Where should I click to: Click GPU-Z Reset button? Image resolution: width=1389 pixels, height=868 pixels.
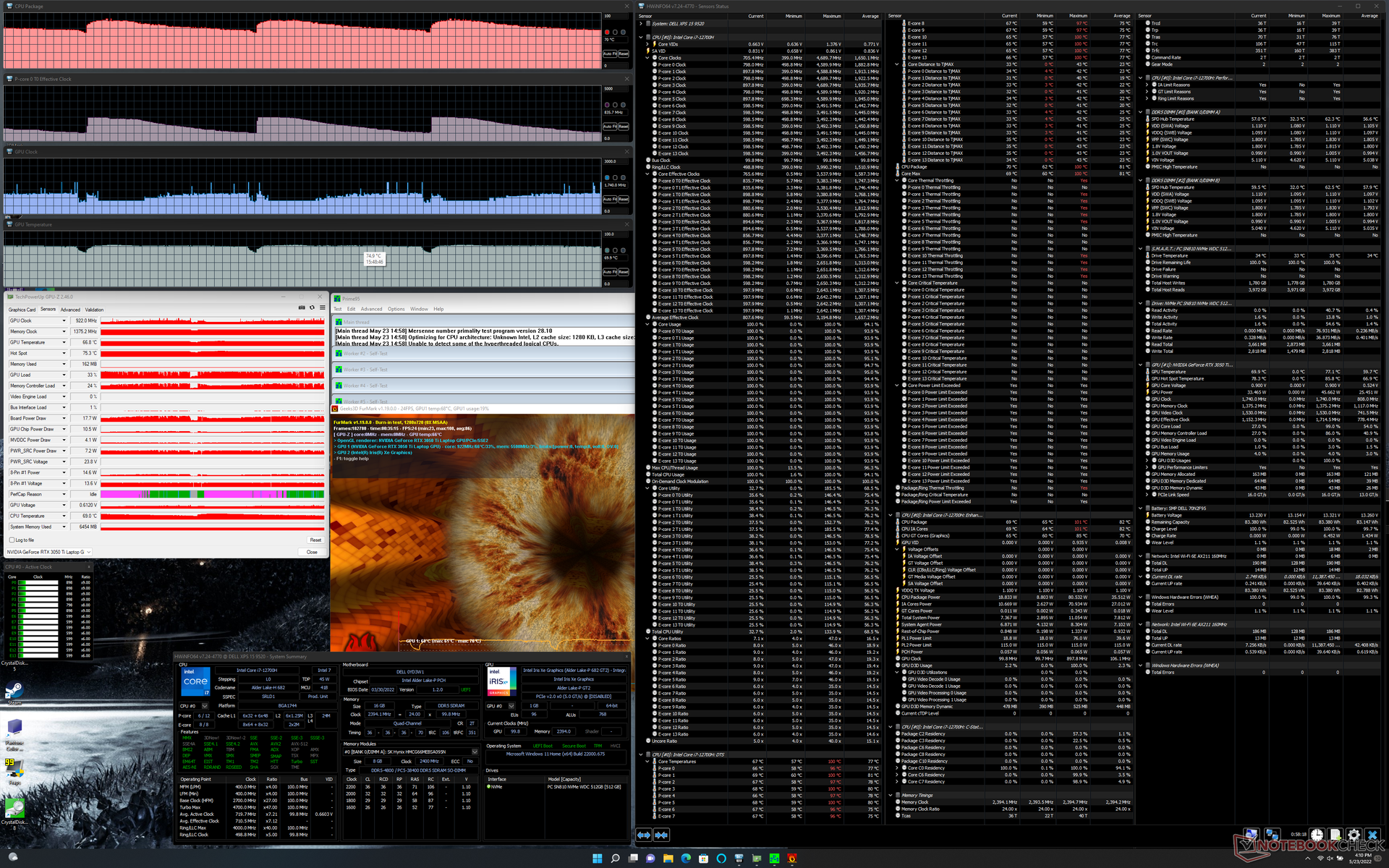315,540
